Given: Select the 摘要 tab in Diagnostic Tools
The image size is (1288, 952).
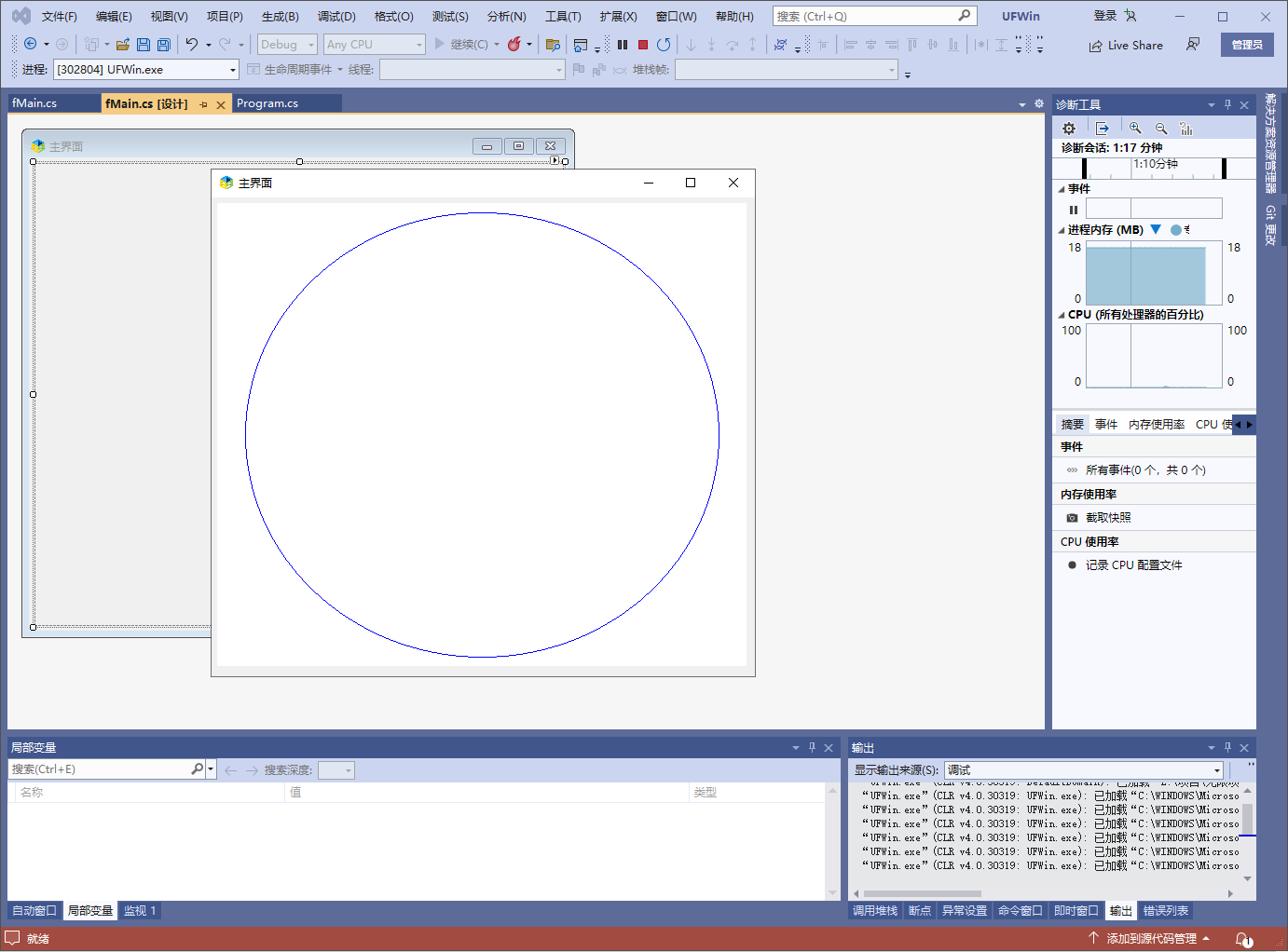Looking at the screenshot, I should 1073,424.
